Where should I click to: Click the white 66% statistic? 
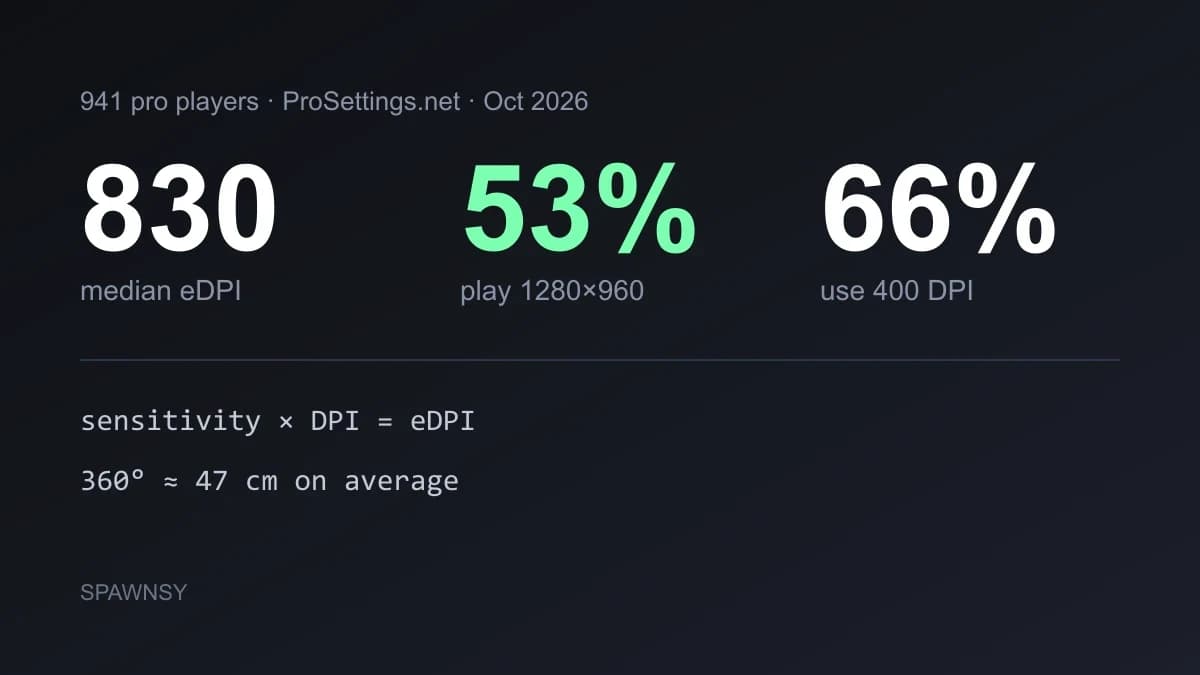tap(938, 210)
